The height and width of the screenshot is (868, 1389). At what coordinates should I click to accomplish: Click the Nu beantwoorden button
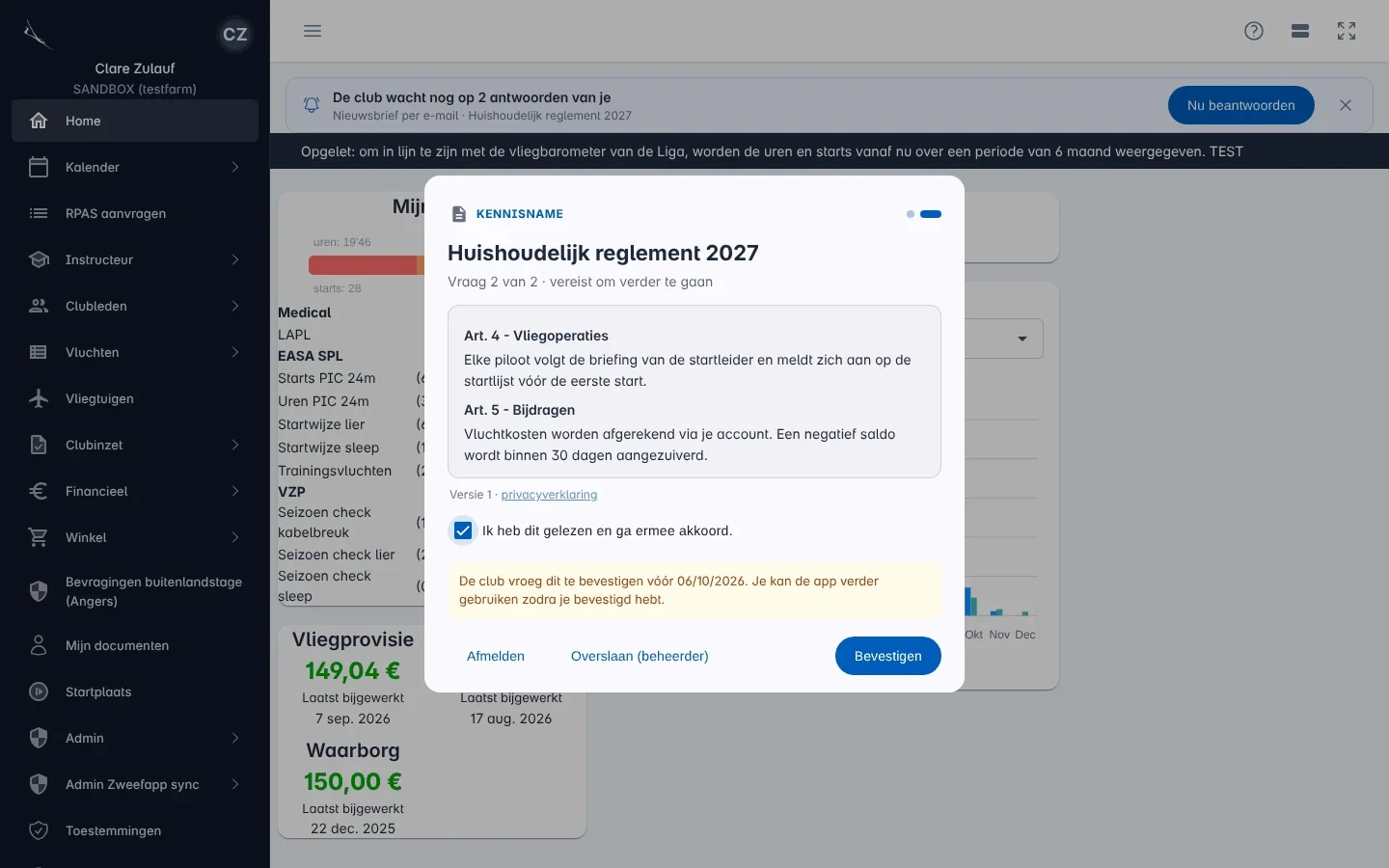pos(1241,105)
